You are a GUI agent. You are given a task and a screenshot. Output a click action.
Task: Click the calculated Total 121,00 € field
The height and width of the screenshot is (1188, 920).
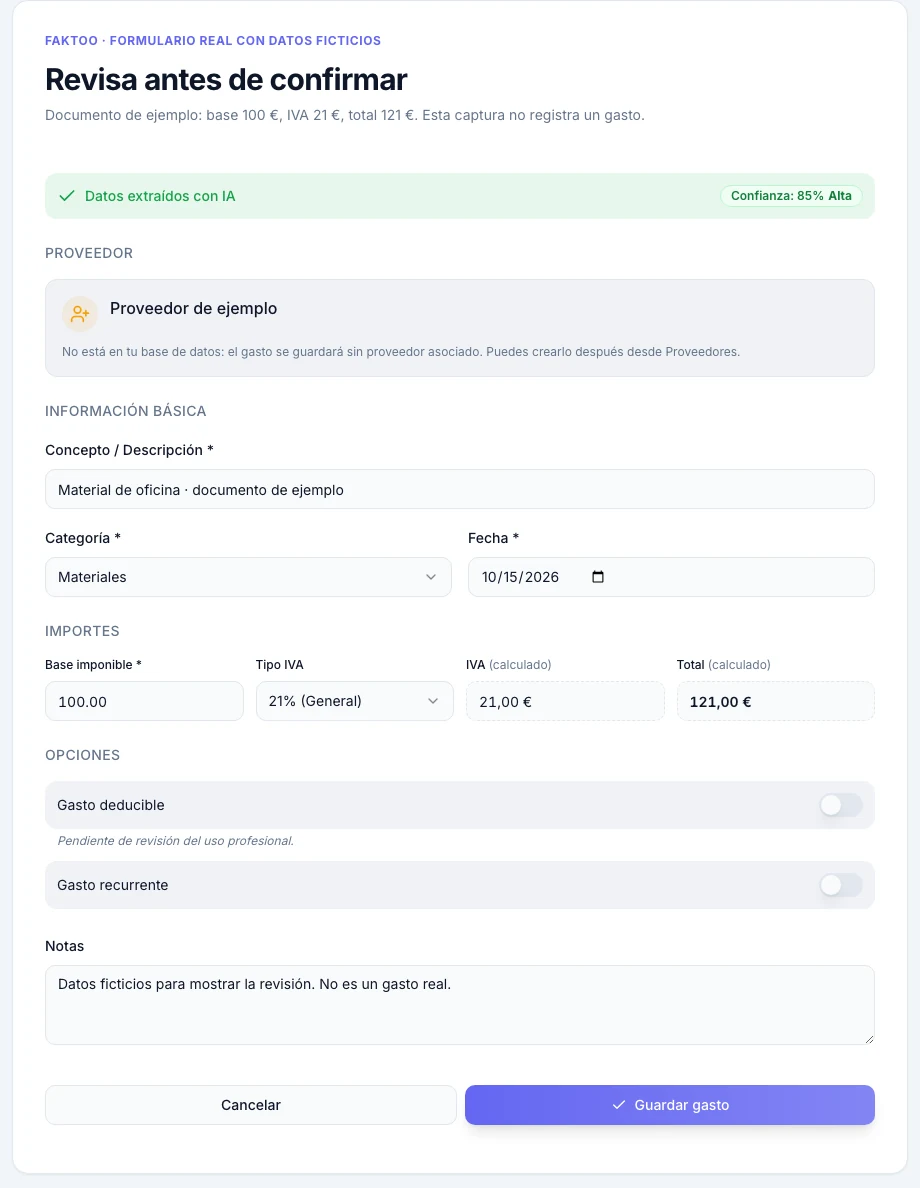(x=775, y=701)
